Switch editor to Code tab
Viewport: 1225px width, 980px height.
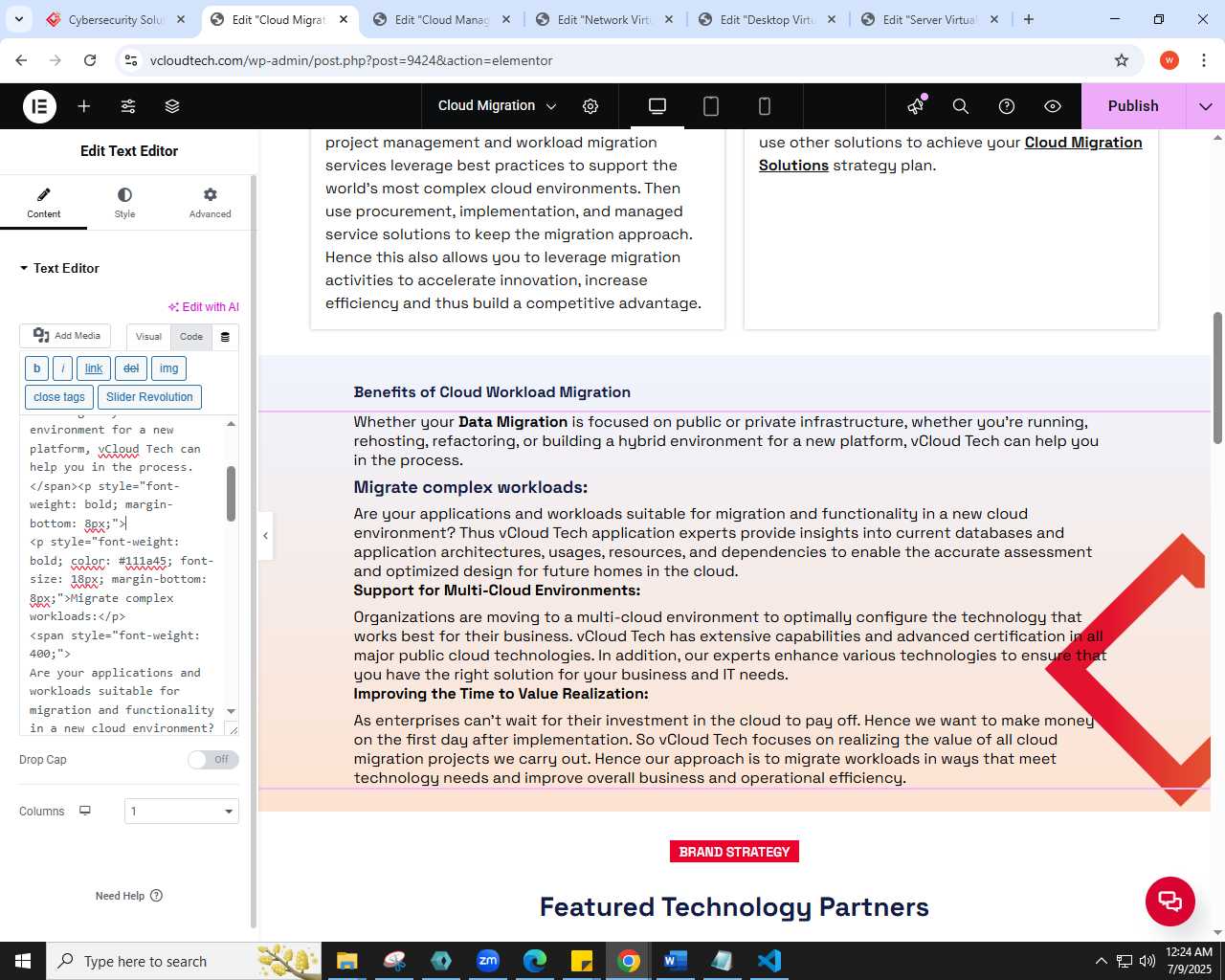(x=191, y=337)
